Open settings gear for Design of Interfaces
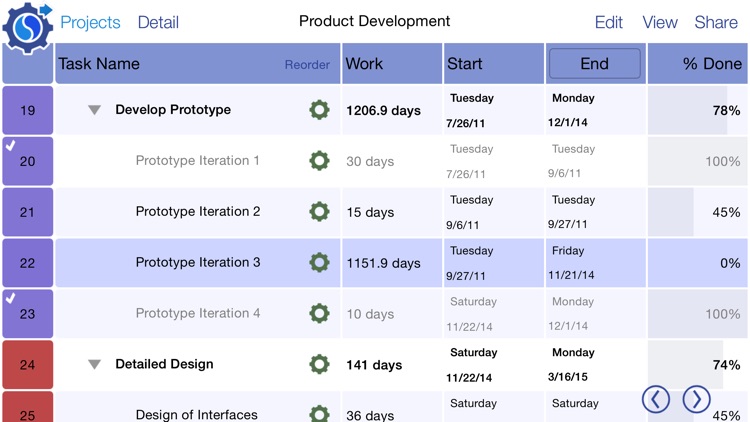 (319, 413)
